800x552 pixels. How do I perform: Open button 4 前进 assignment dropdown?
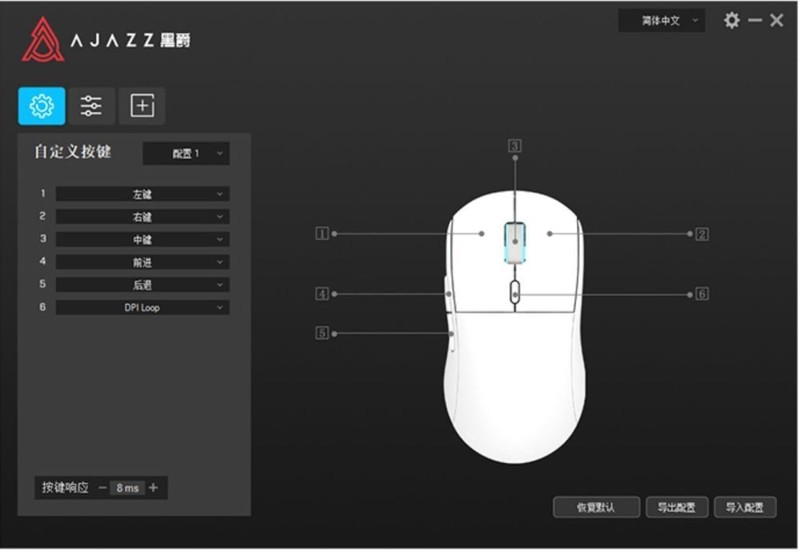coord(142,262)
